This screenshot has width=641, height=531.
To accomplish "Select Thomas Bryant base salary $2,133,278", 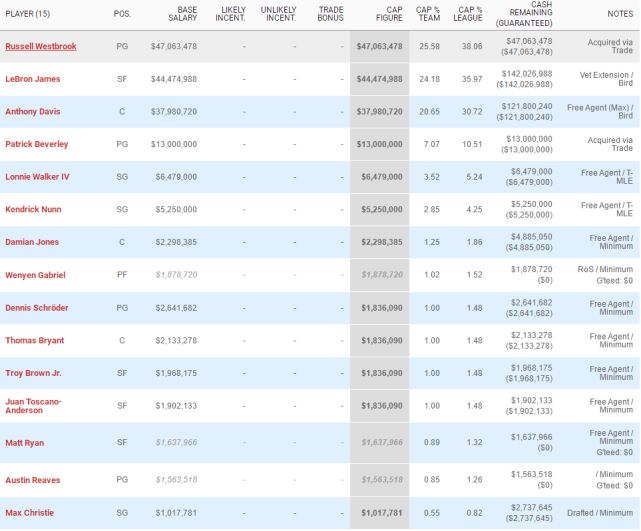I will point(176,341).
